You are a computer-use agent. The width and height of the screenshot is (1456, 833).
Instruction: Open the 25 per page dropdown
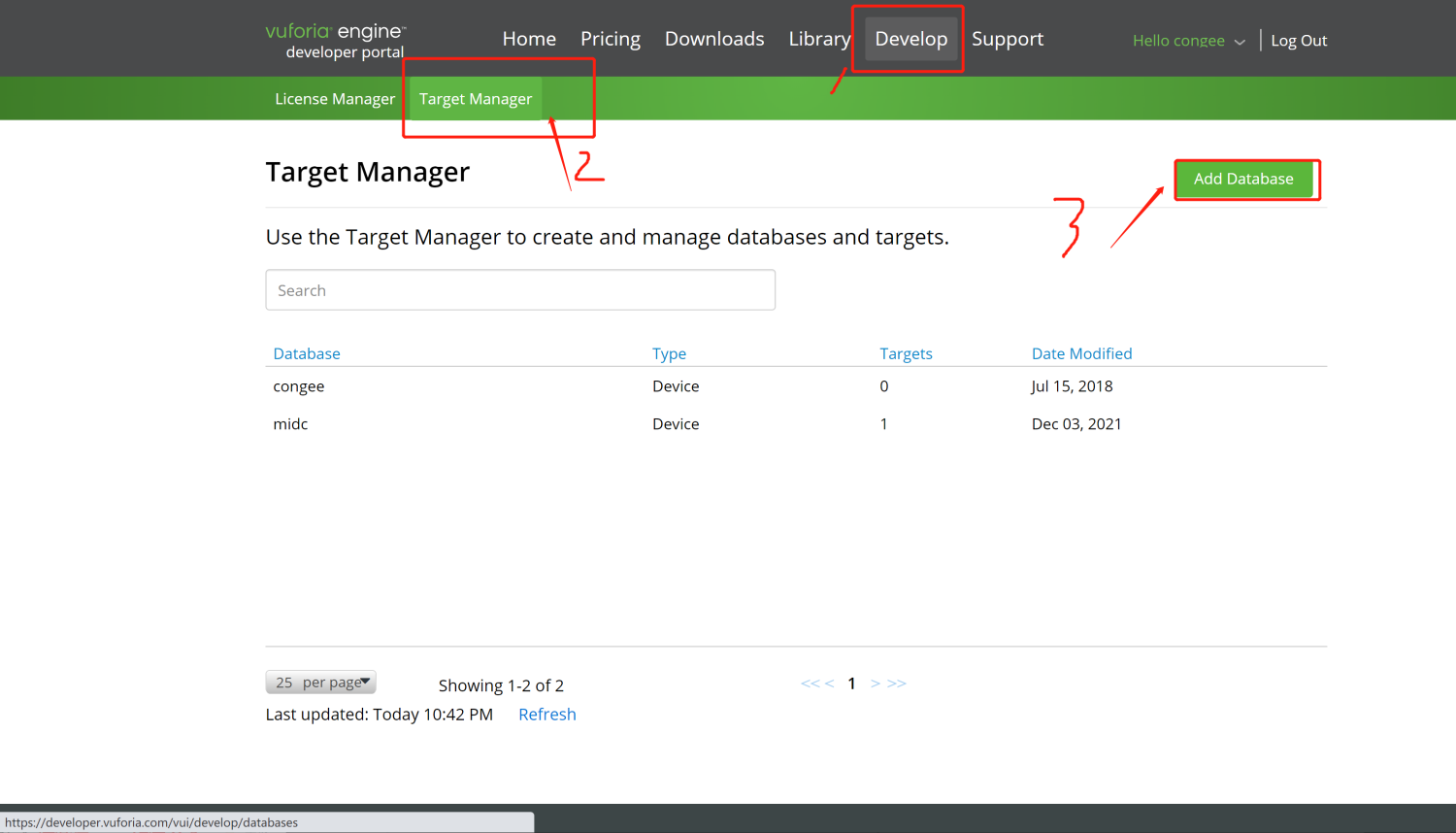(x=321, y=683)
